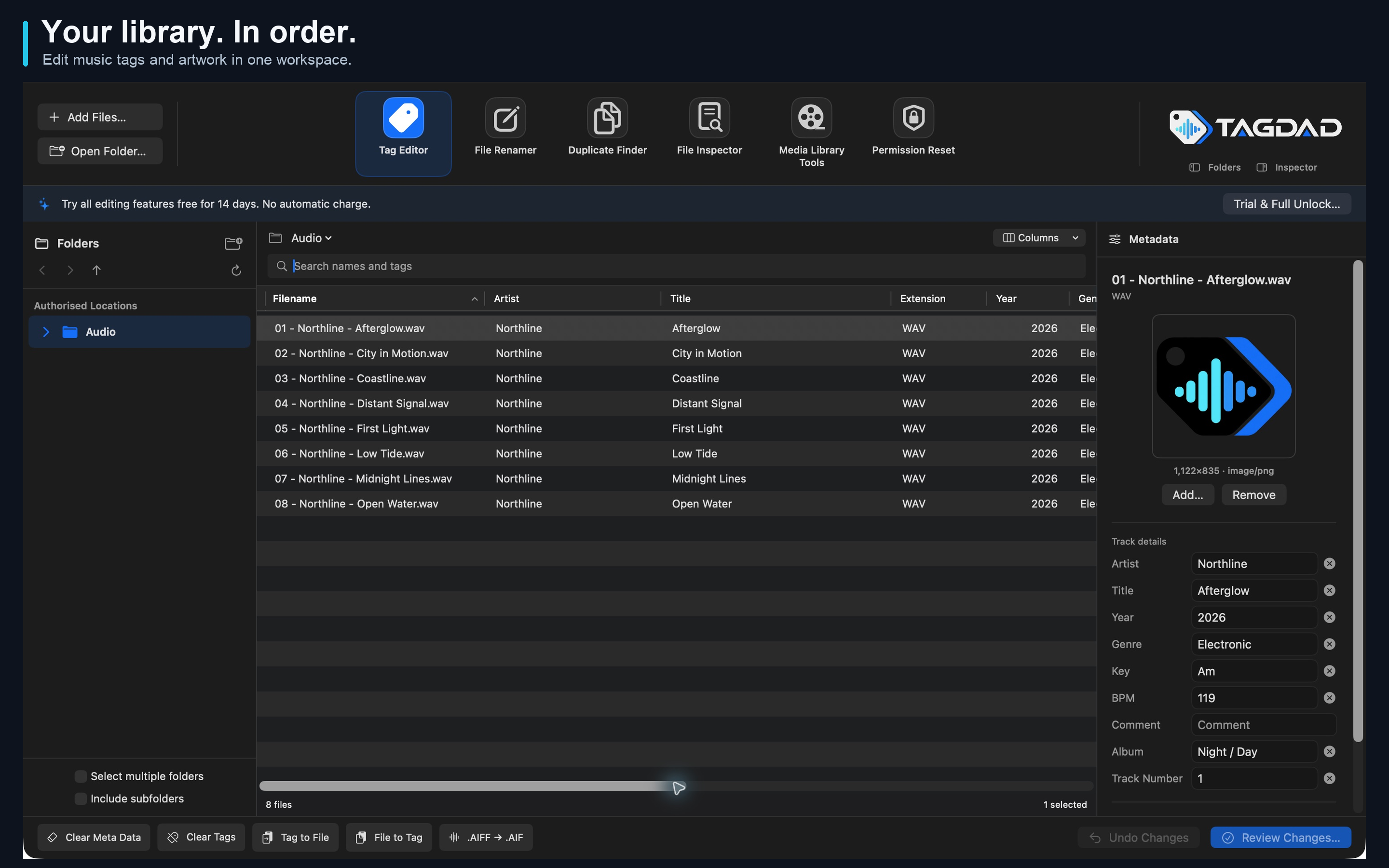Select row 05 - Northline - First Light.wav
This screenshot has width=1389, height=868.
[x=676, y=429]
